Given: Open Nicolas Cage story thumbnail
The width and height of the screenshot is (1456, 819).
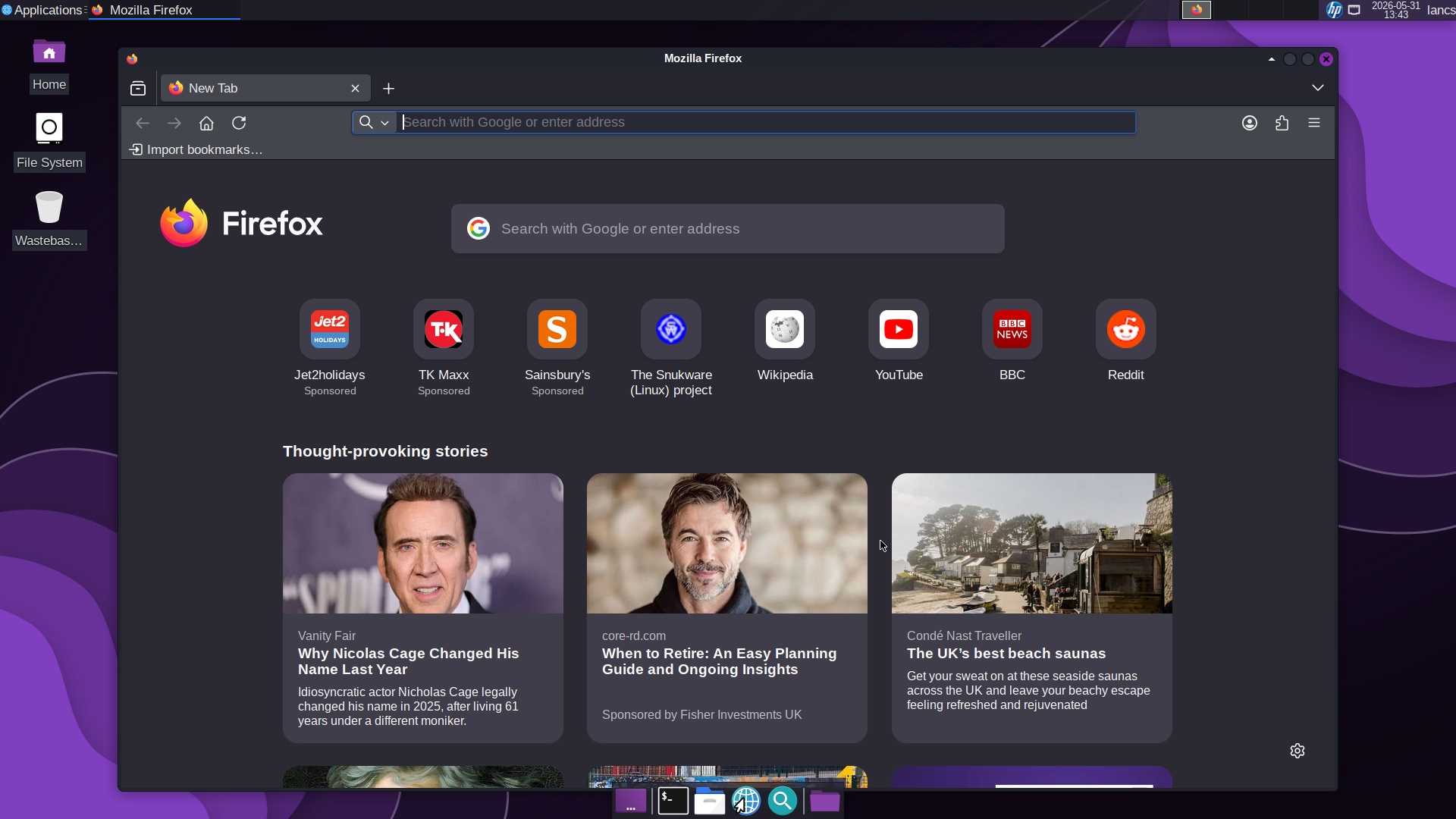Looking at the screenshot, I should click(423, 544).
